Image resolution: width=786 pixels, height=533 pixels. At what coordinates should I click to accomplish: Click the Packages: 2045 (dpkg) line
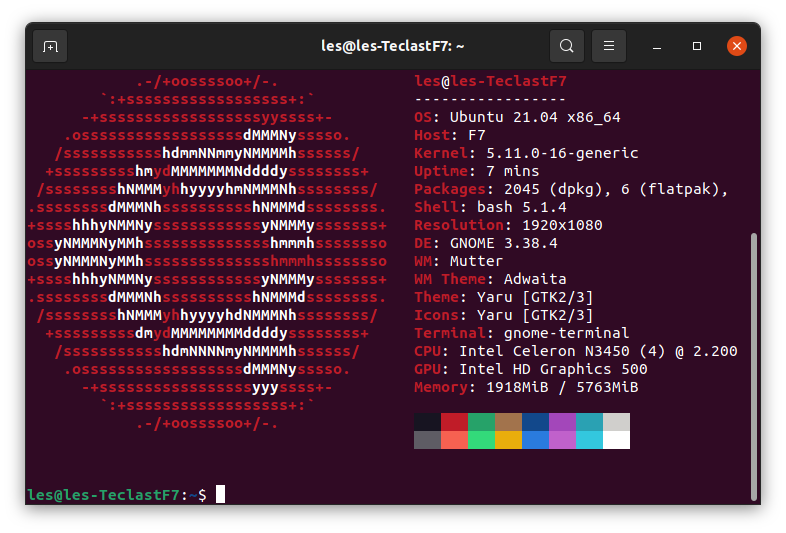click(571, 190)
